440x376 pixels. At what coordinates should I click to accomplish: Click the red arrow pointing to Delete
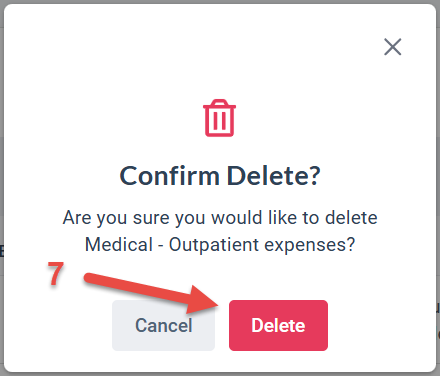(152, 293)
